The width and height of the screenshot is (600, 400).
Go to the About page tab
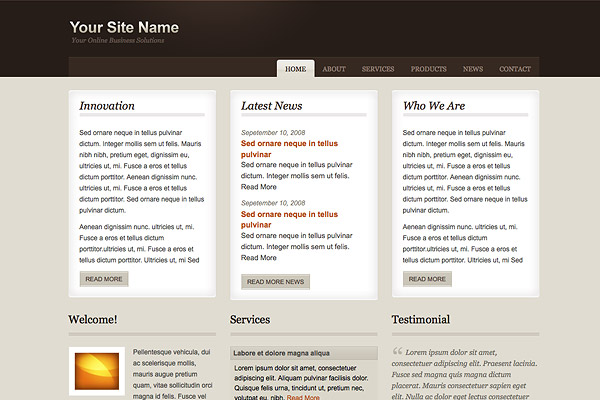click(x=334, y=69)
